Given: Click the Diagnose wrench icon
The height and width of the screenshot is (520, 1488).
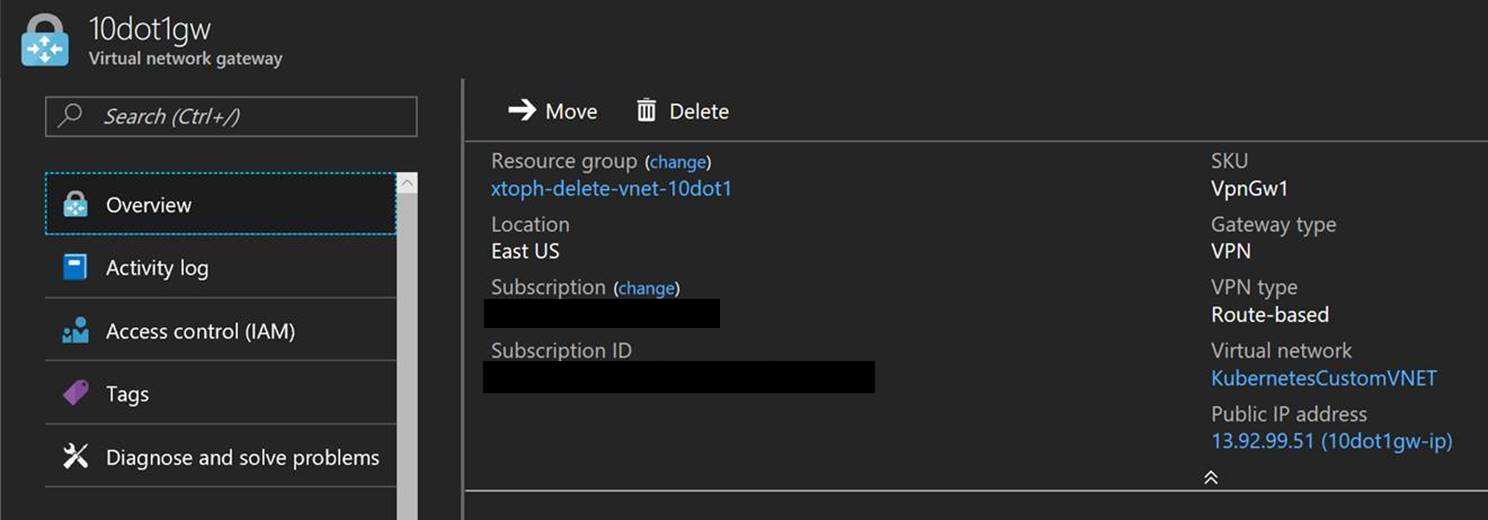Looking at the screenshot, I should pyautogui.click(x=75, y=457).
